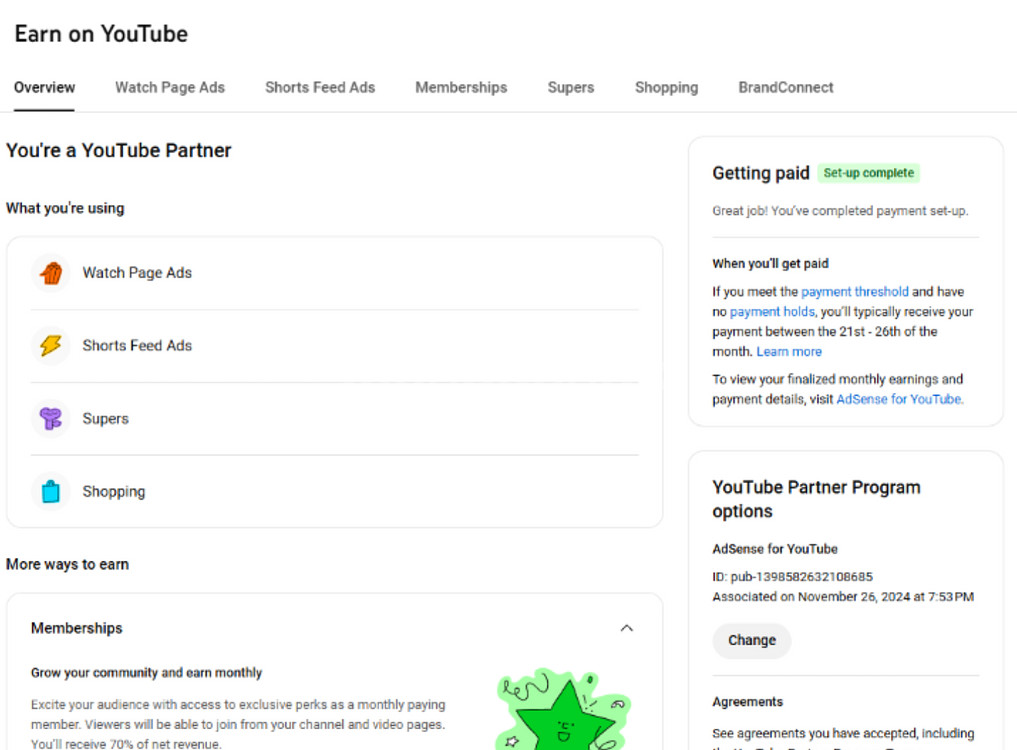The width and height of the screenshot is (1017, 750).
Task: Follow the payment holds link
Action: (x=772, y=312)
